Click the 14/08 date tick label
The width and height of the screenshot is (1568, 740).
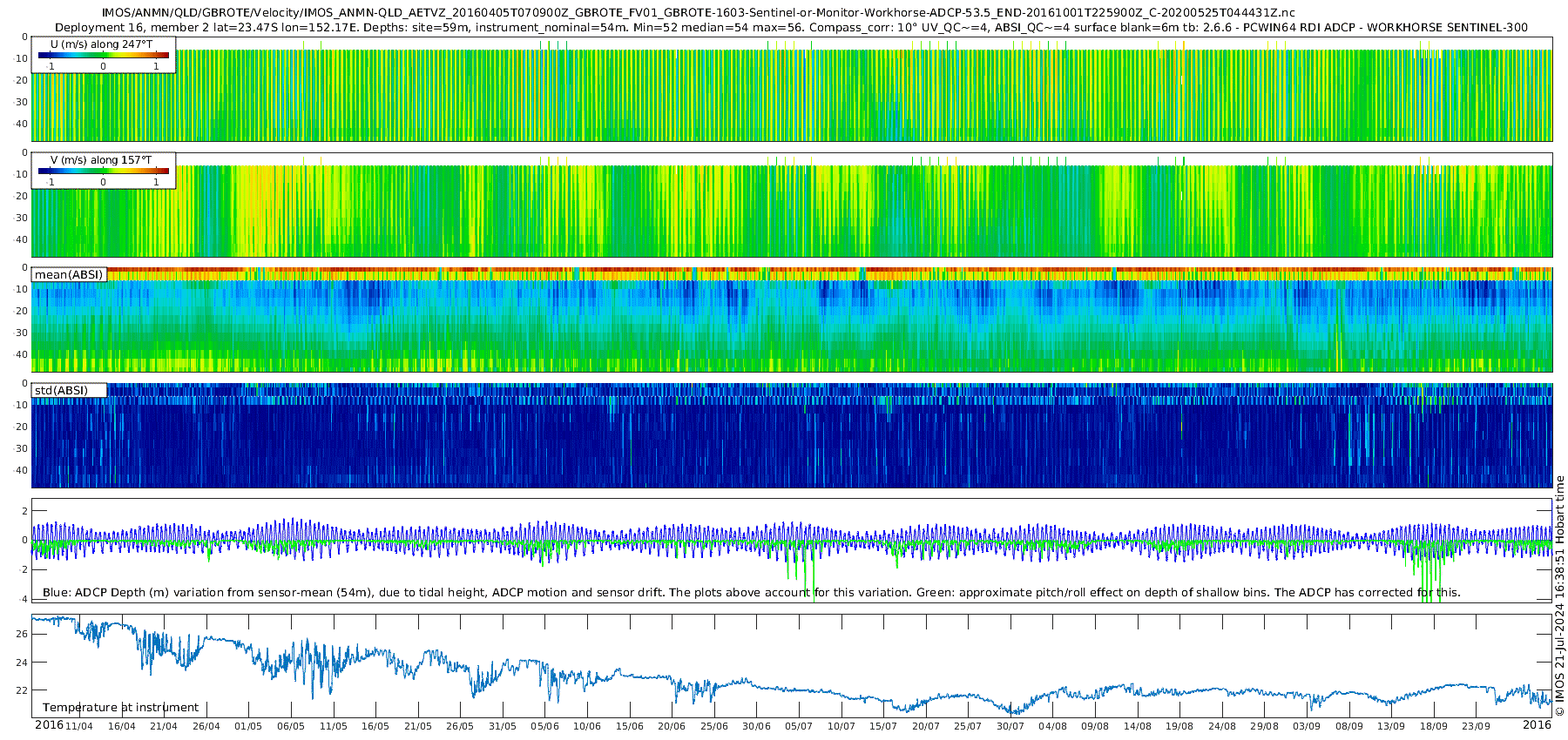(x=1138, y=726)
